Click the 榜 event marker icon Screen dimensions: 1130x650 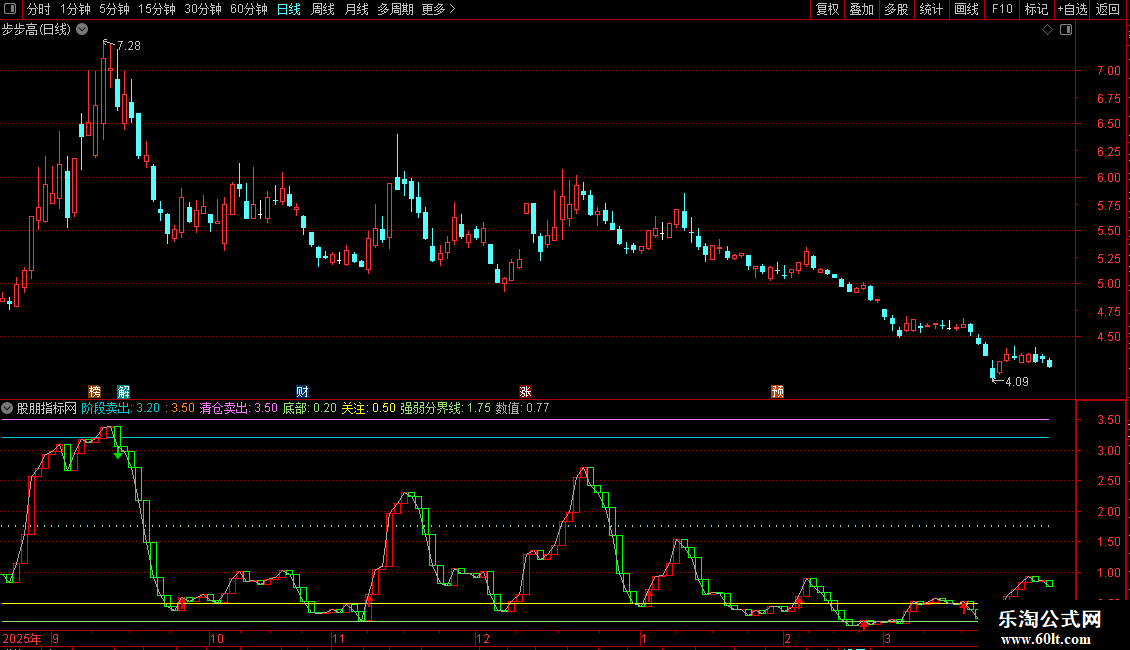coord(95,391)
